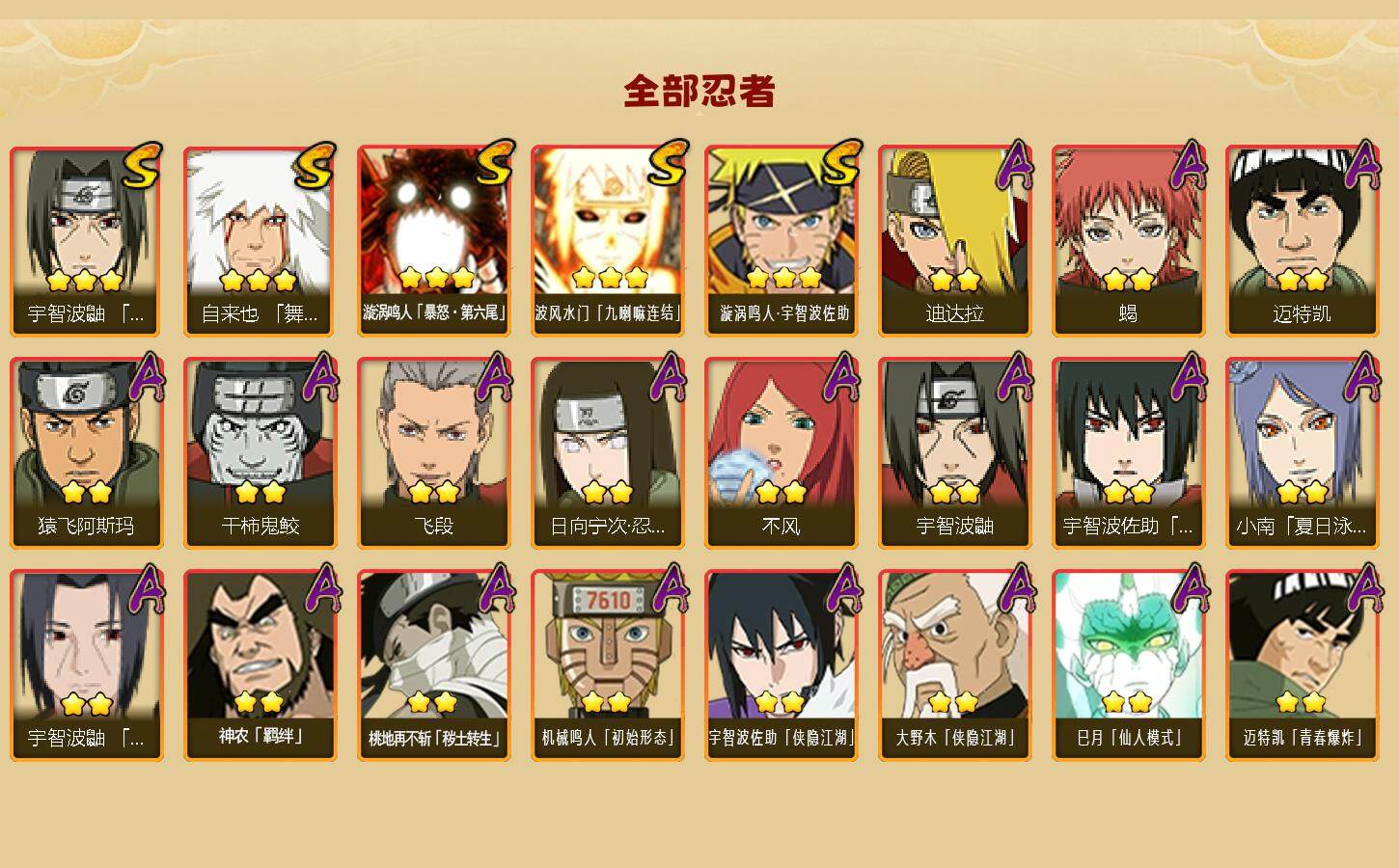
Task: Choose 神农「羁绊」 card
Action: point(260,665)
